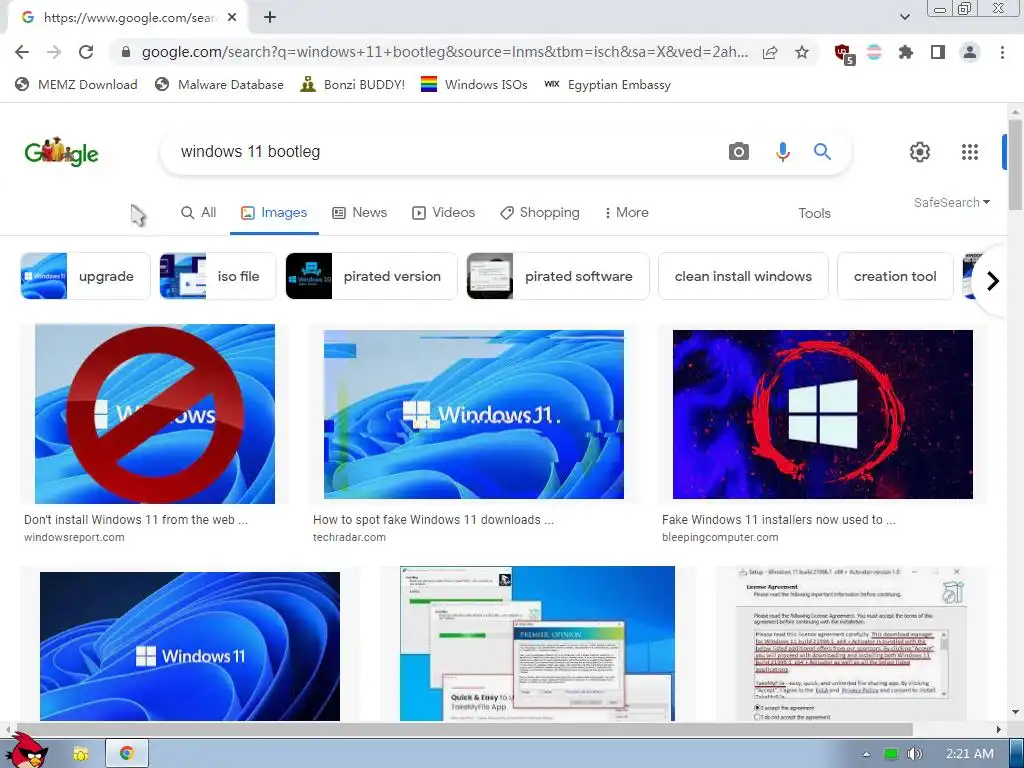
Task: View site info via the lock icon
Action: pyautogui.click(x=126, y=52)
